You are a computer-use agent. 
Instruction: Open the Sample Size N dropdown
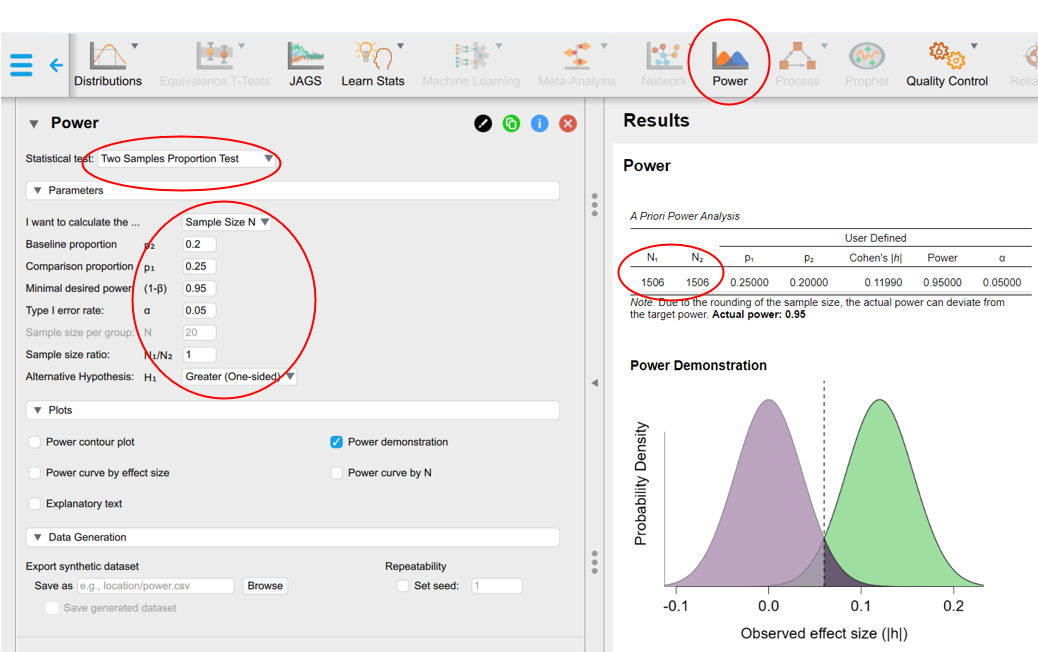tap(226, 222)
